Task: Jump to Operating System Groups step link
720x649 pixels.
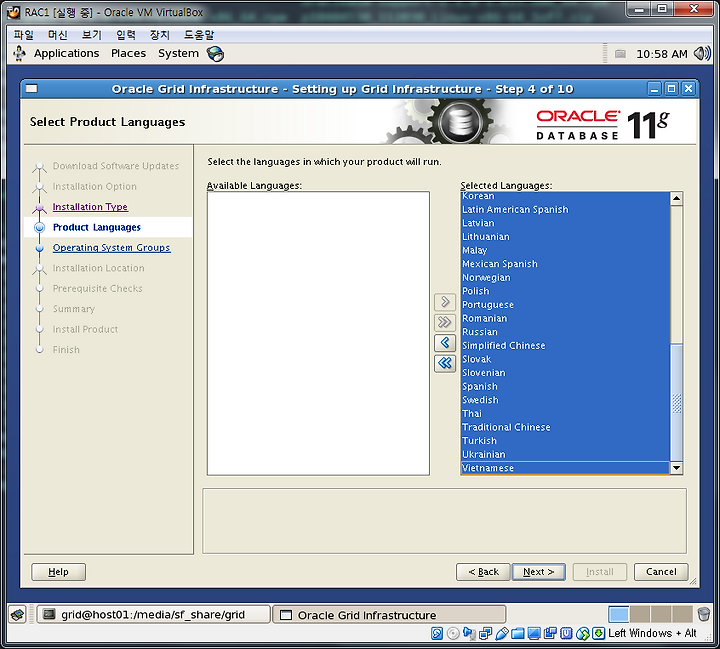Action: point(112,248)
